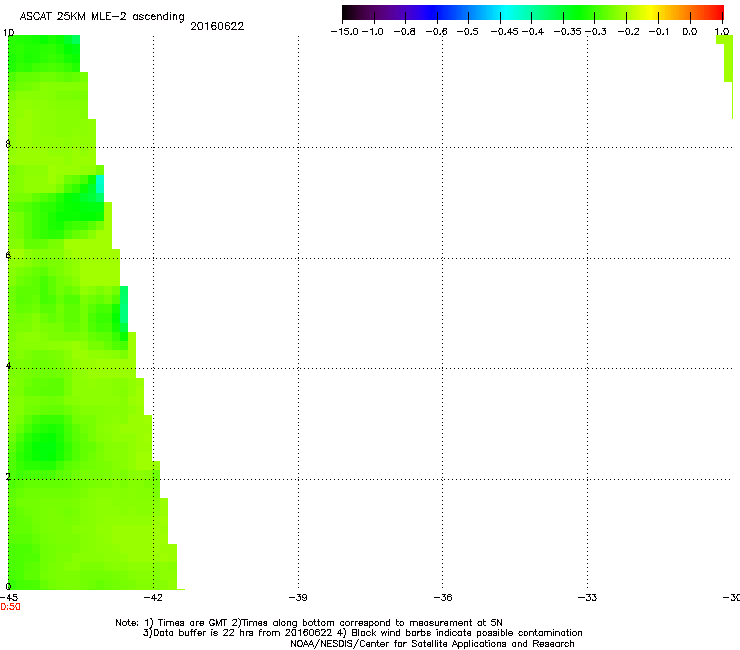
Task: Click the date label "20160622"
Action: tap(217, 26)
